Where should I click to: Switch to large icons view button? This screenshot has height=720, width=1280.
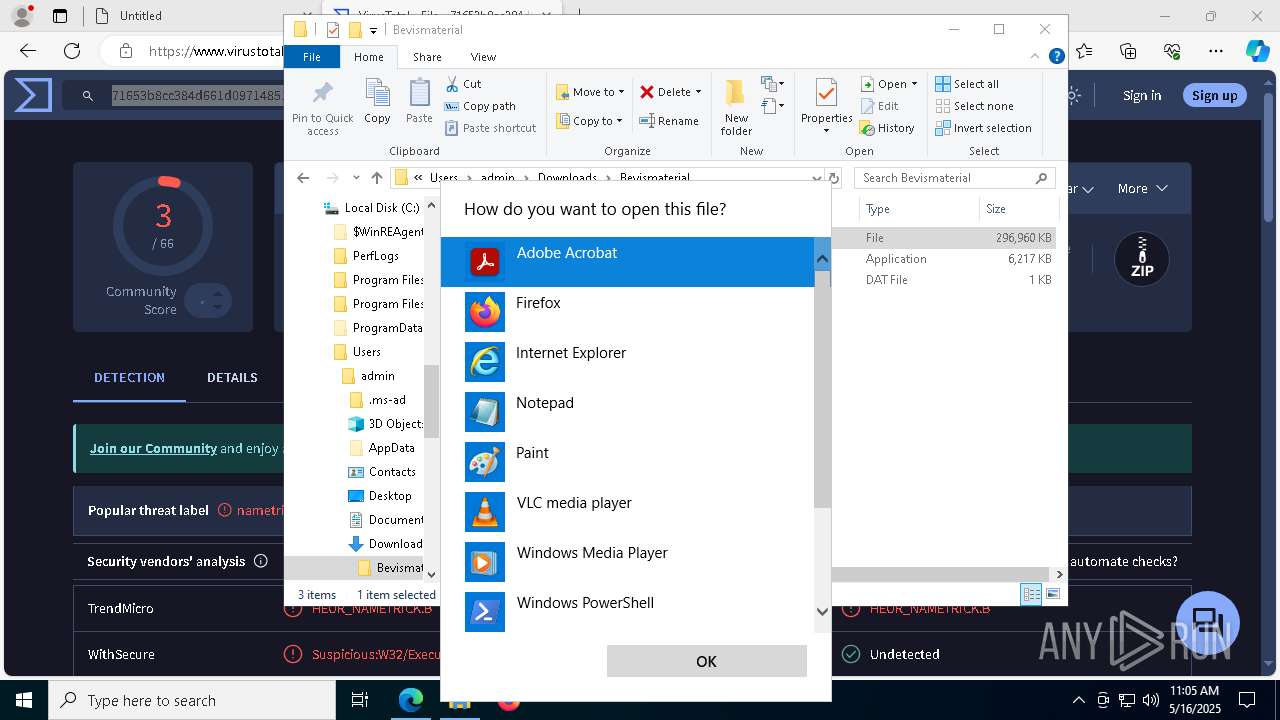[1052, 594]
